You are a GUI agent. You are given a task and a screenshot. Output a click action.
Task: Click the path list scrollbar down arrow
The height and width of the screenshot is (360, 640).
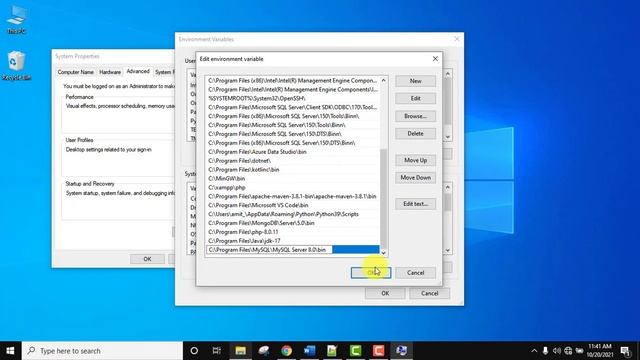(383, 253)
